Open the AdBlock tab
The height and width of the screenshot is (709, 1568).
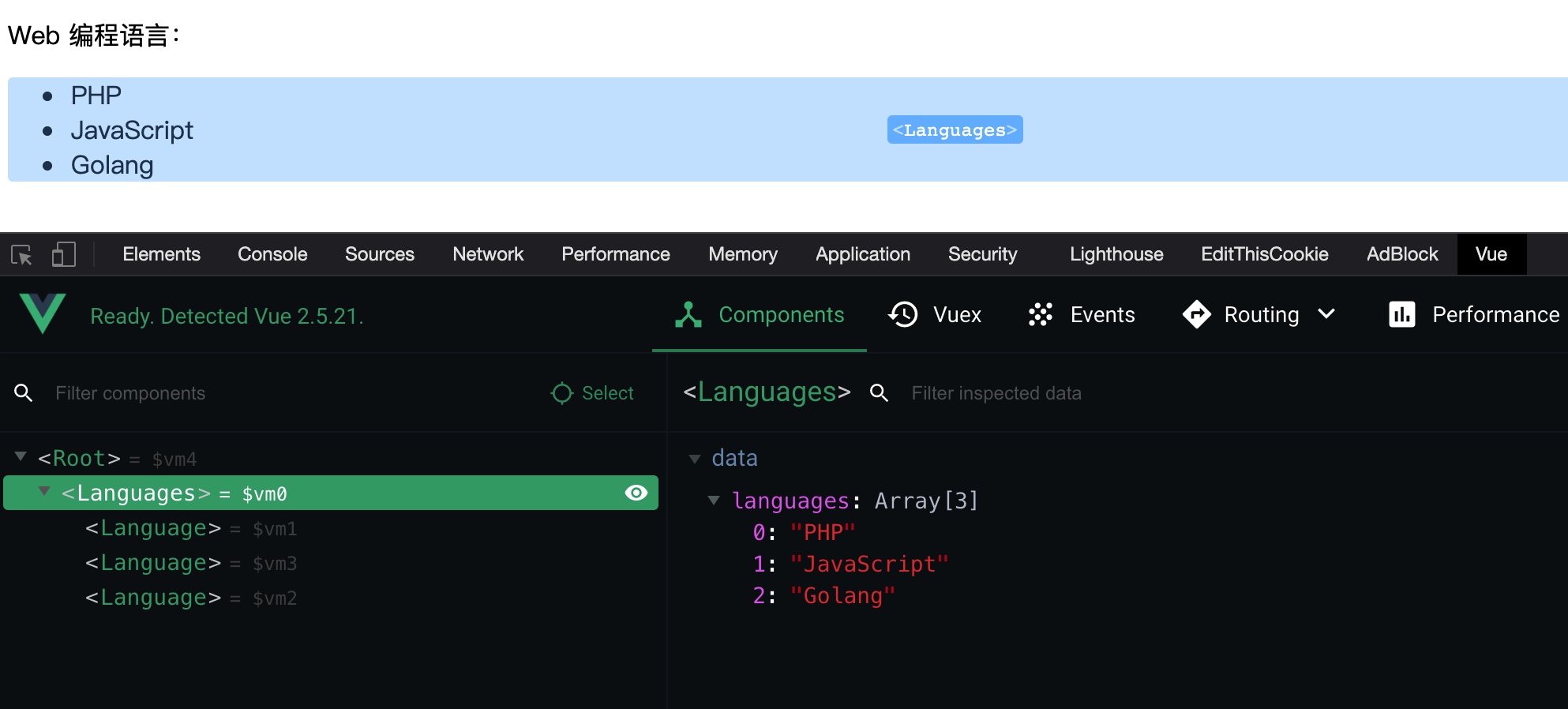pos(1402,254)
